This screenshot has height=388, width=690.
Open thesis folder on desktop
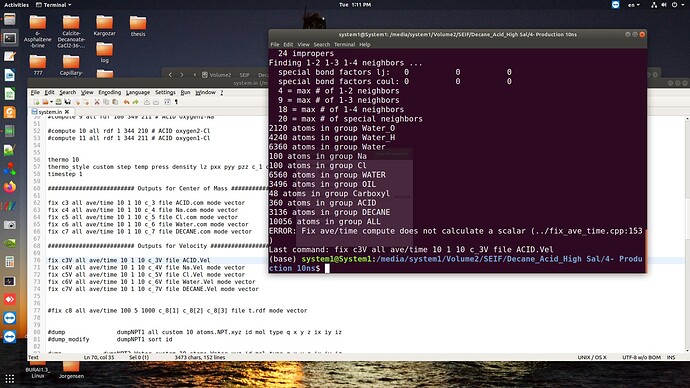[x=138, y=26]
